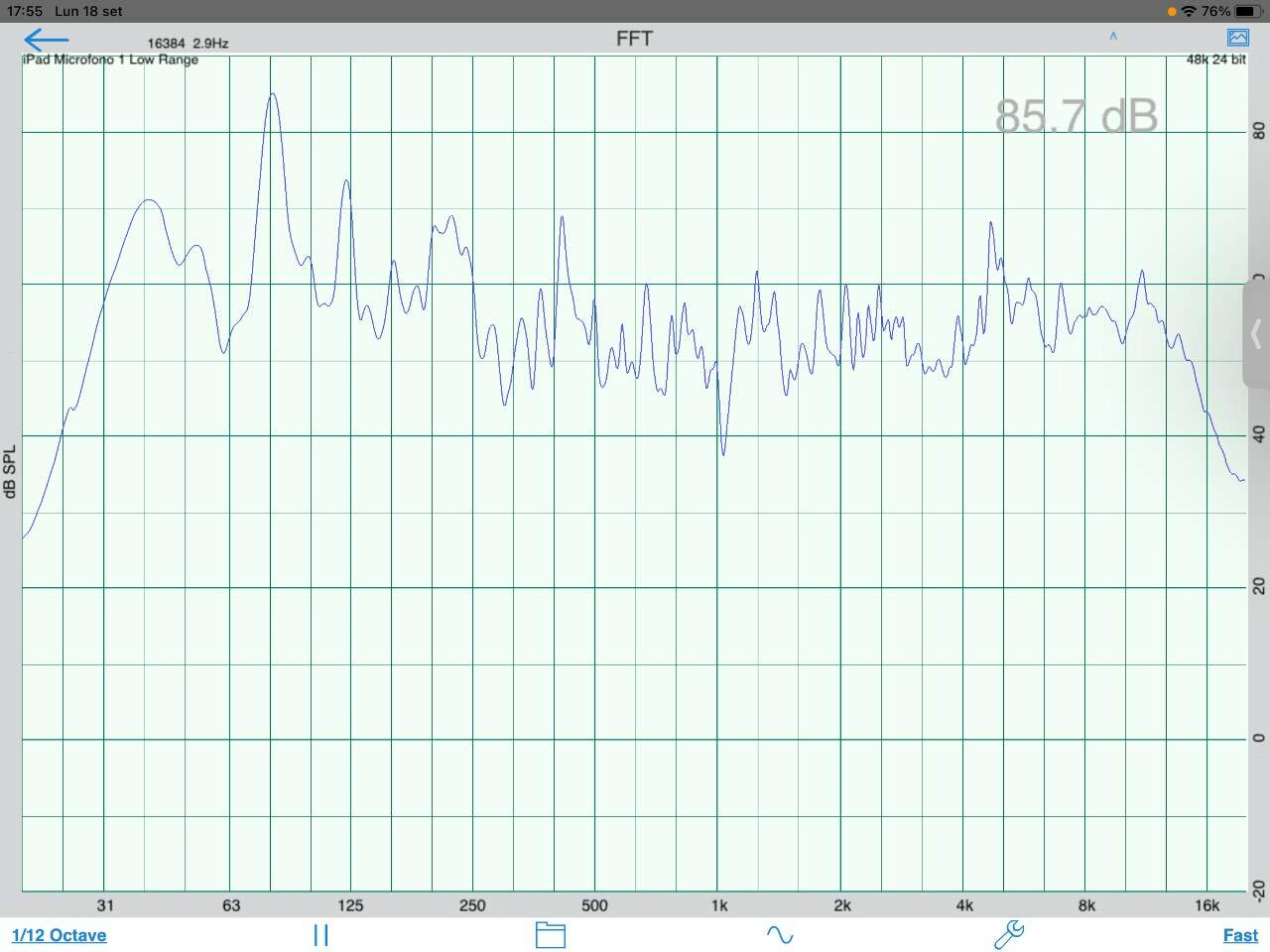Tap the 85.7 dB level readout
1270x952 pixels.
1077,116
